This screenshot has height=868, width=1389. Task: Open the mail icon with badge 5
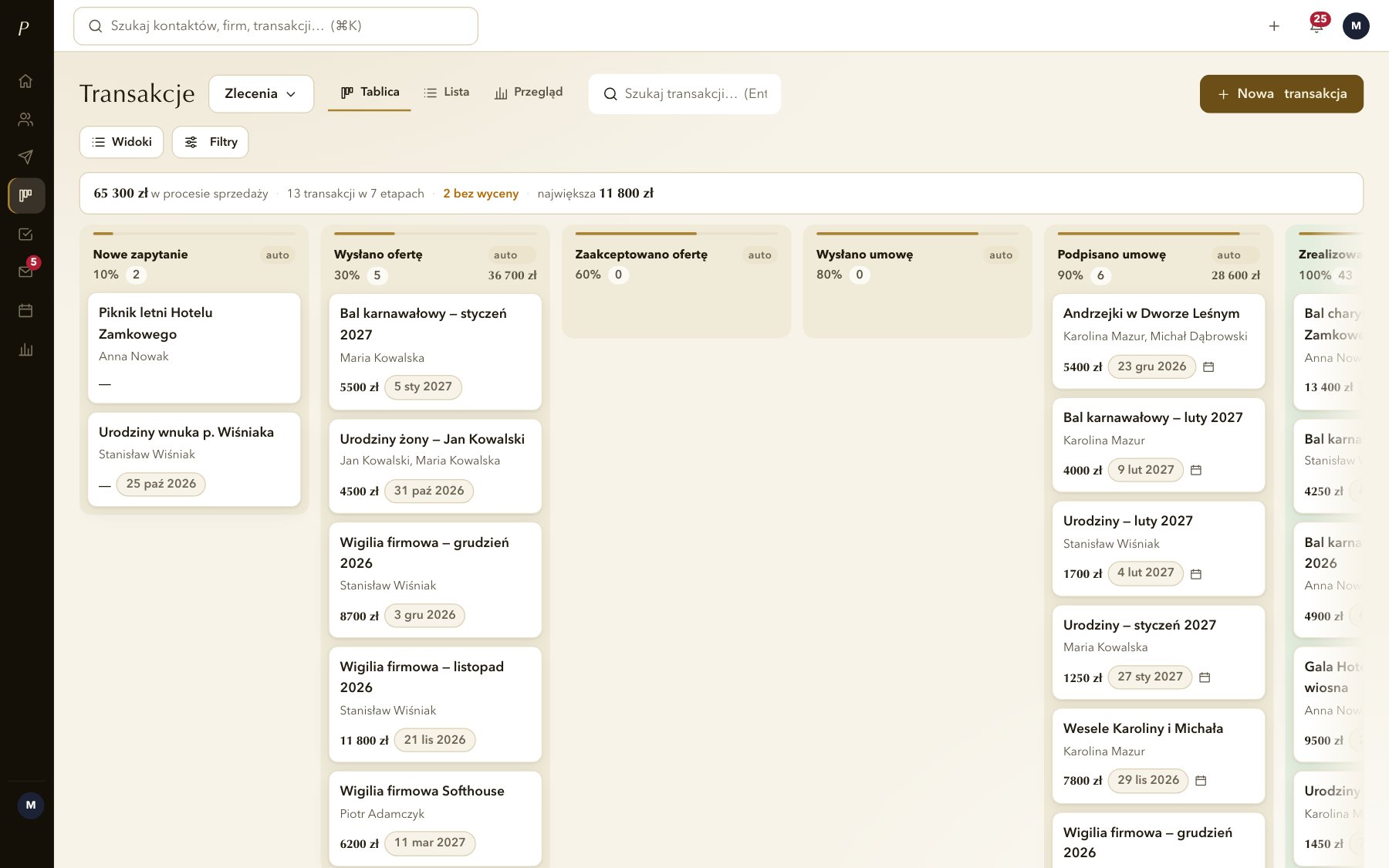(25, 272)
